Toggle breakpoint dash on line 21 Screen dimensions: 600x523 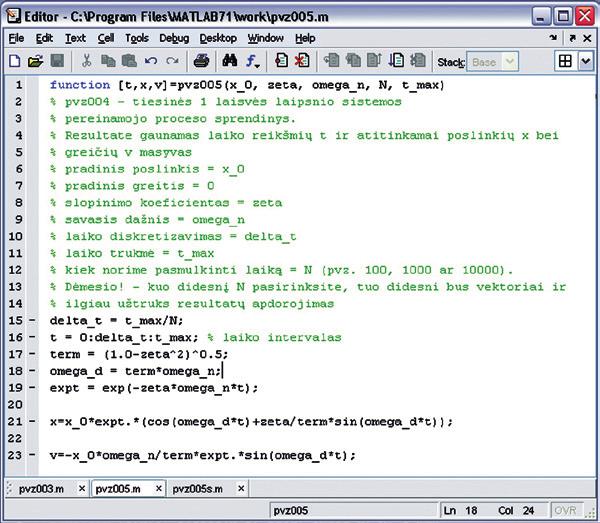[32, 421]
